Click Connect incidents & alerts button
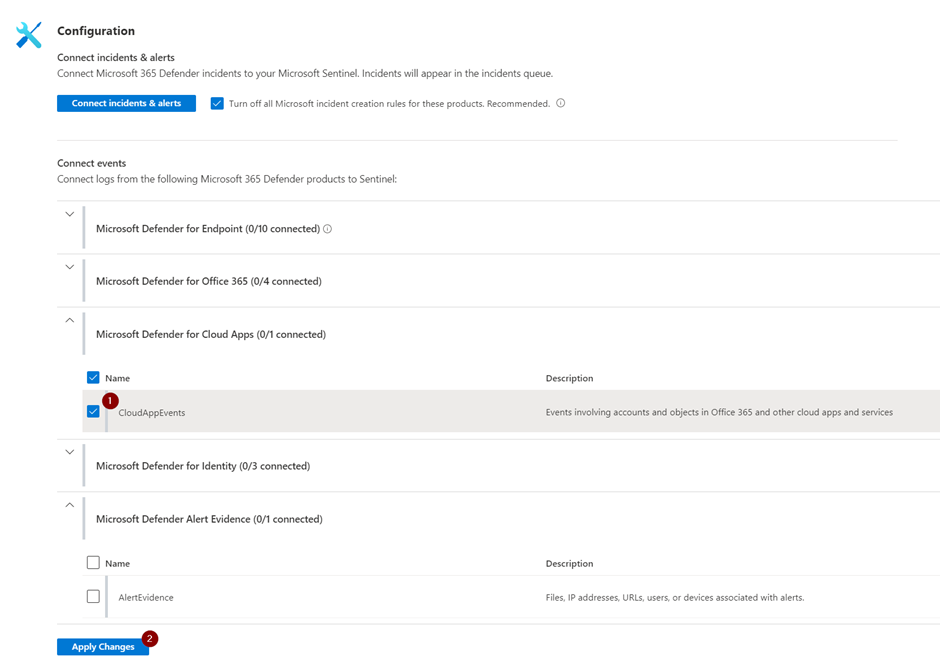Image resolution: width=940 pixels, height=665 pixels. pyautogui.click(x=126, y=103)
